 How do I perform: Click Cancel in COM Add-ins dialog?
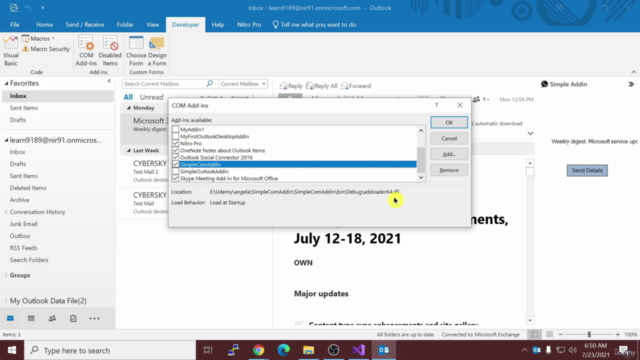449,138
